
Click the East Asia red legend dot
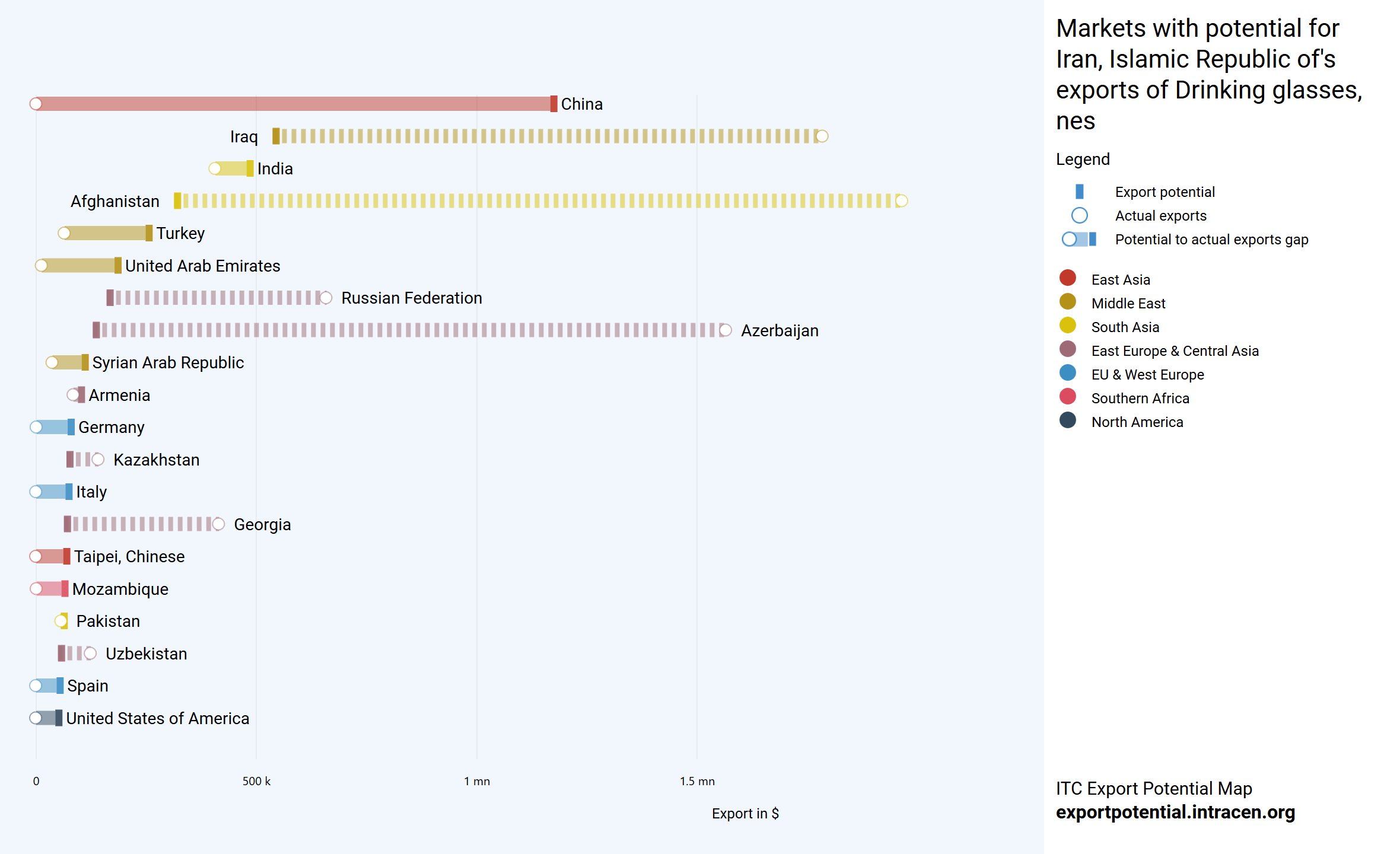coord(1067,278)
